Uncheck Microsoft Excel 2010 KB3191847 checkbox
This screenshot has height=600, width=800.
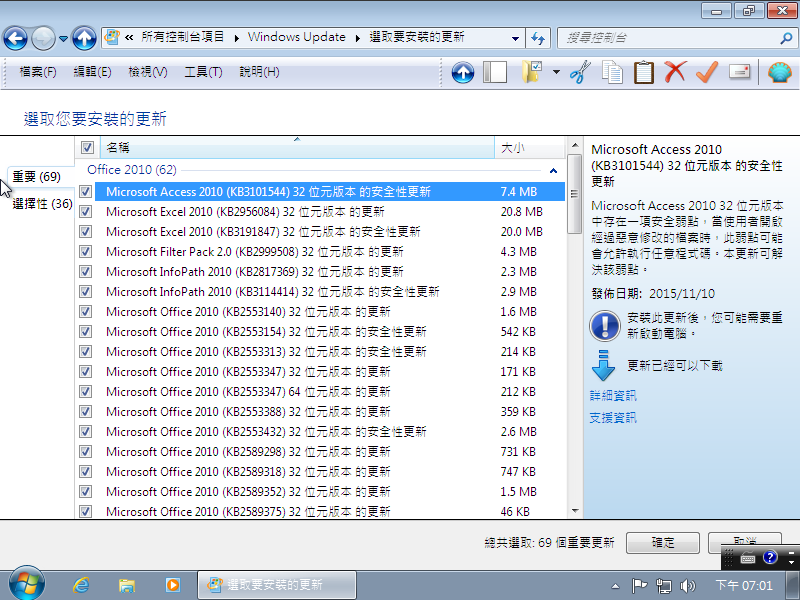(86, 232)
